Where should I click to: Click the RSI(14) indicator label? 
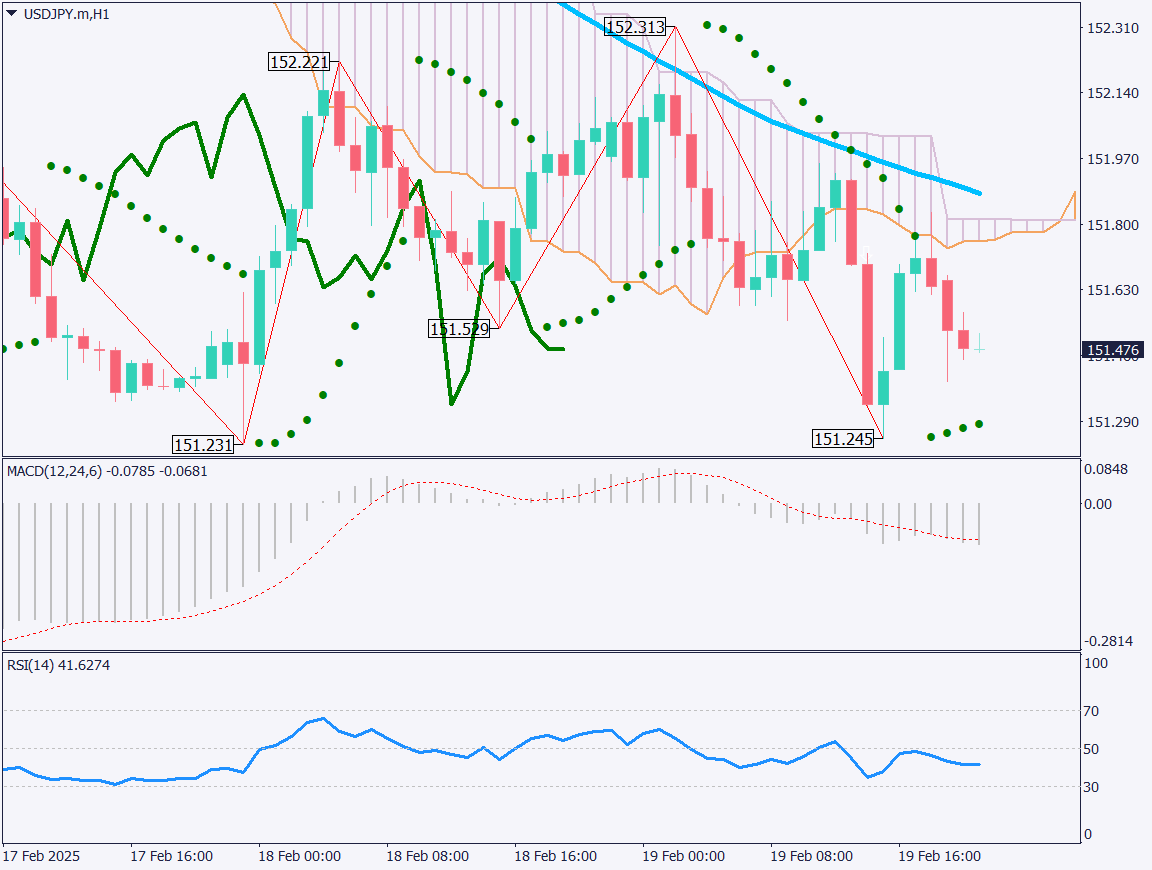(59, 665)
